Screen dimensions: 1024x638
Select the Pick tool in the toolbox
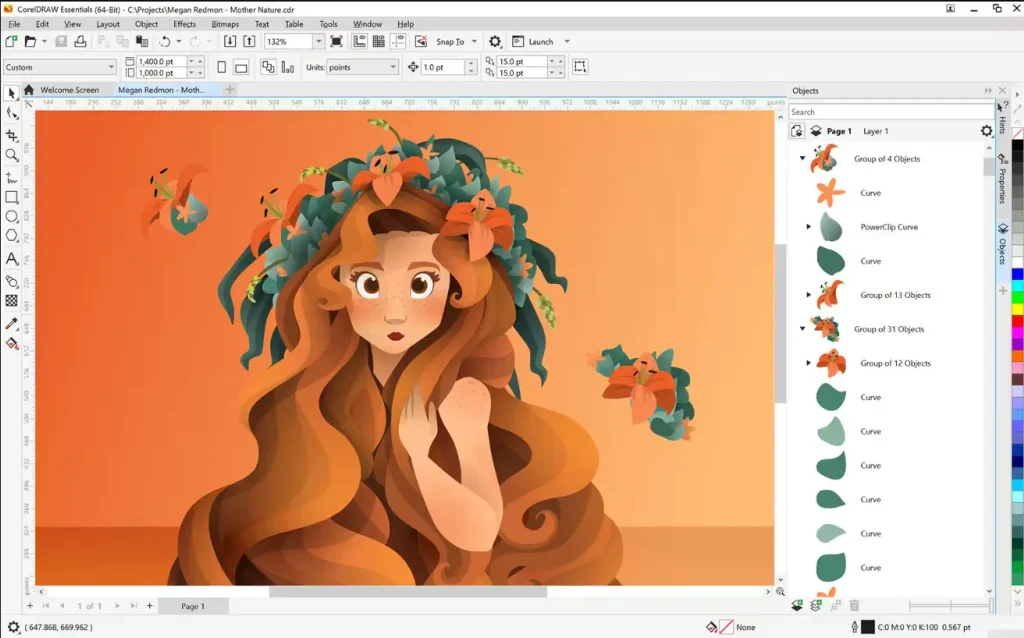[11, 94]
